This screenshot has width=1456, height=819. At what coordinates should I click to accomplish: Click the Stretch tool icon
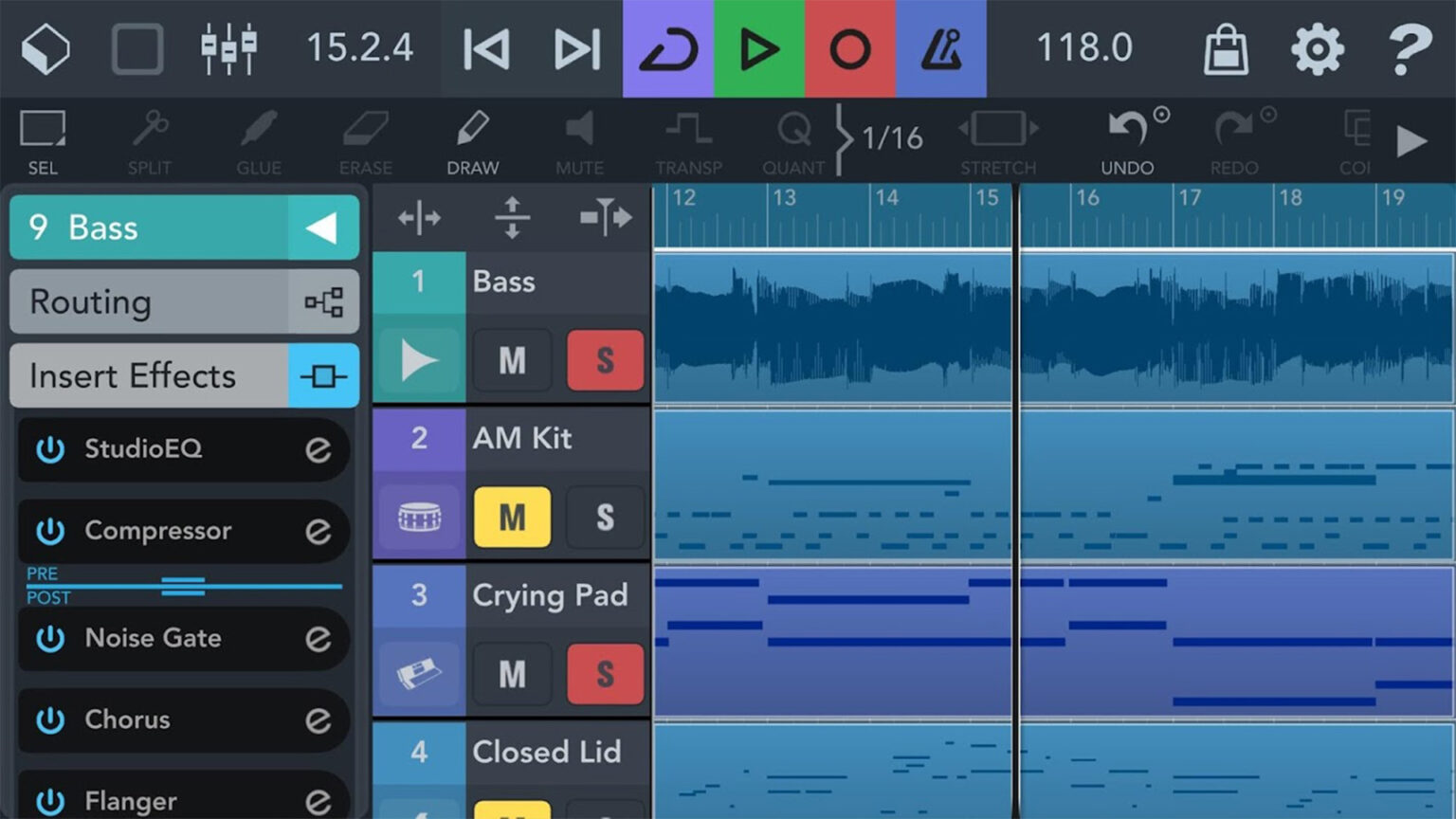(x=997, y=137)
